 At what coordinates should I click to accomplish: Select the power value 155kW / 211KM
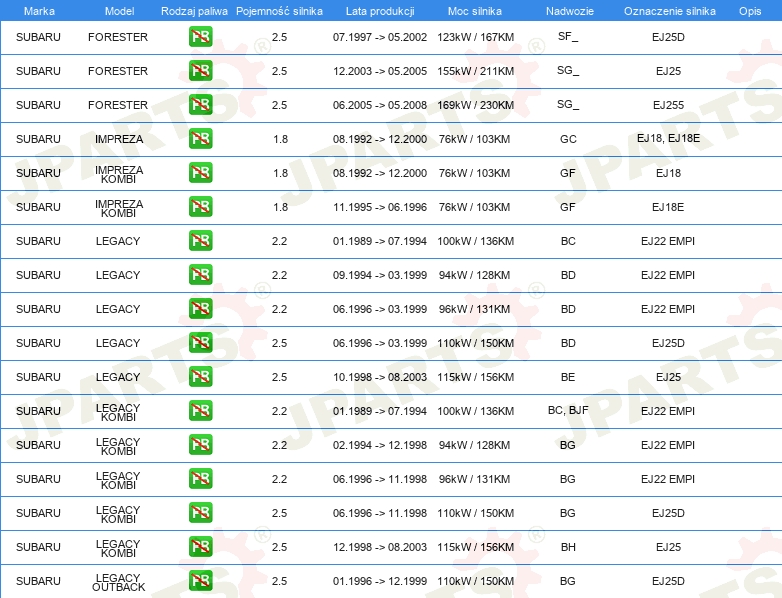[x=475, y=71]
